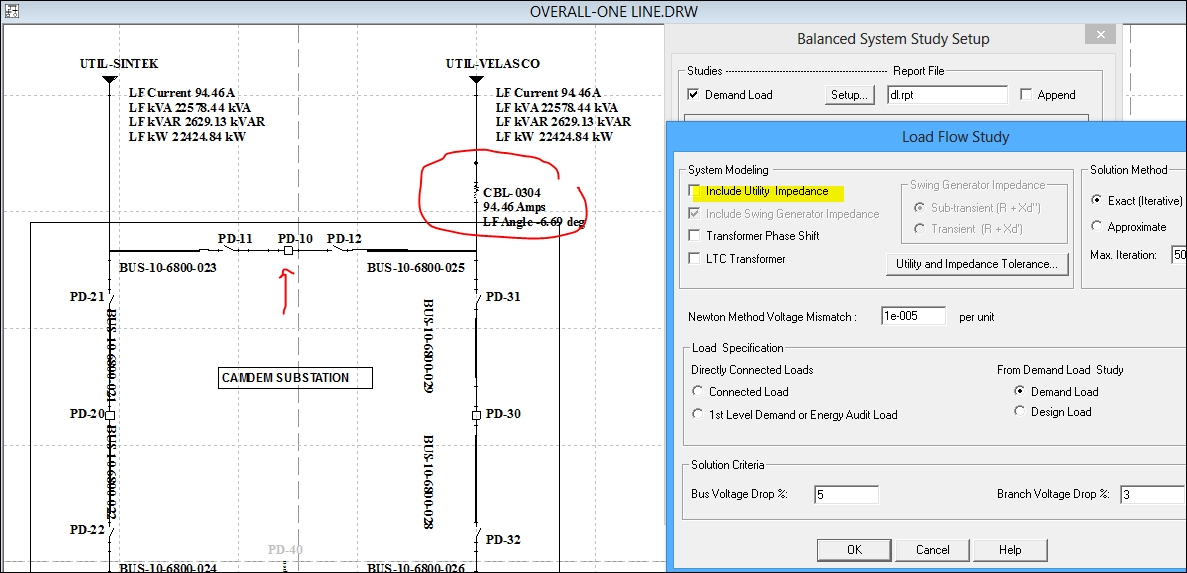Click the Setup... button beside Demand Load
Image resolution: width=1187 pixels, height=573 pixels.
tap(849, 95)
